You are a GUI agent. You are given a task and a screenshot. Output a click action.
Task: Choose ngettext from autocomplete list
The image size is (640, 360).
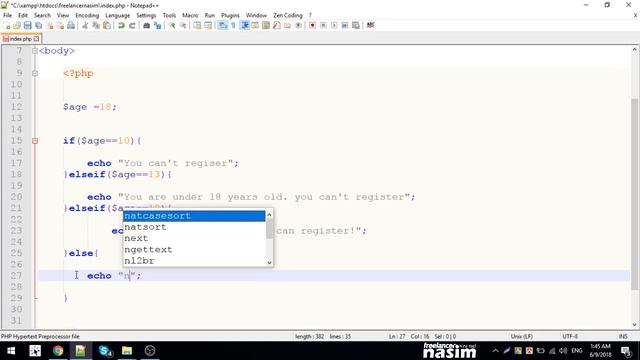194,249
